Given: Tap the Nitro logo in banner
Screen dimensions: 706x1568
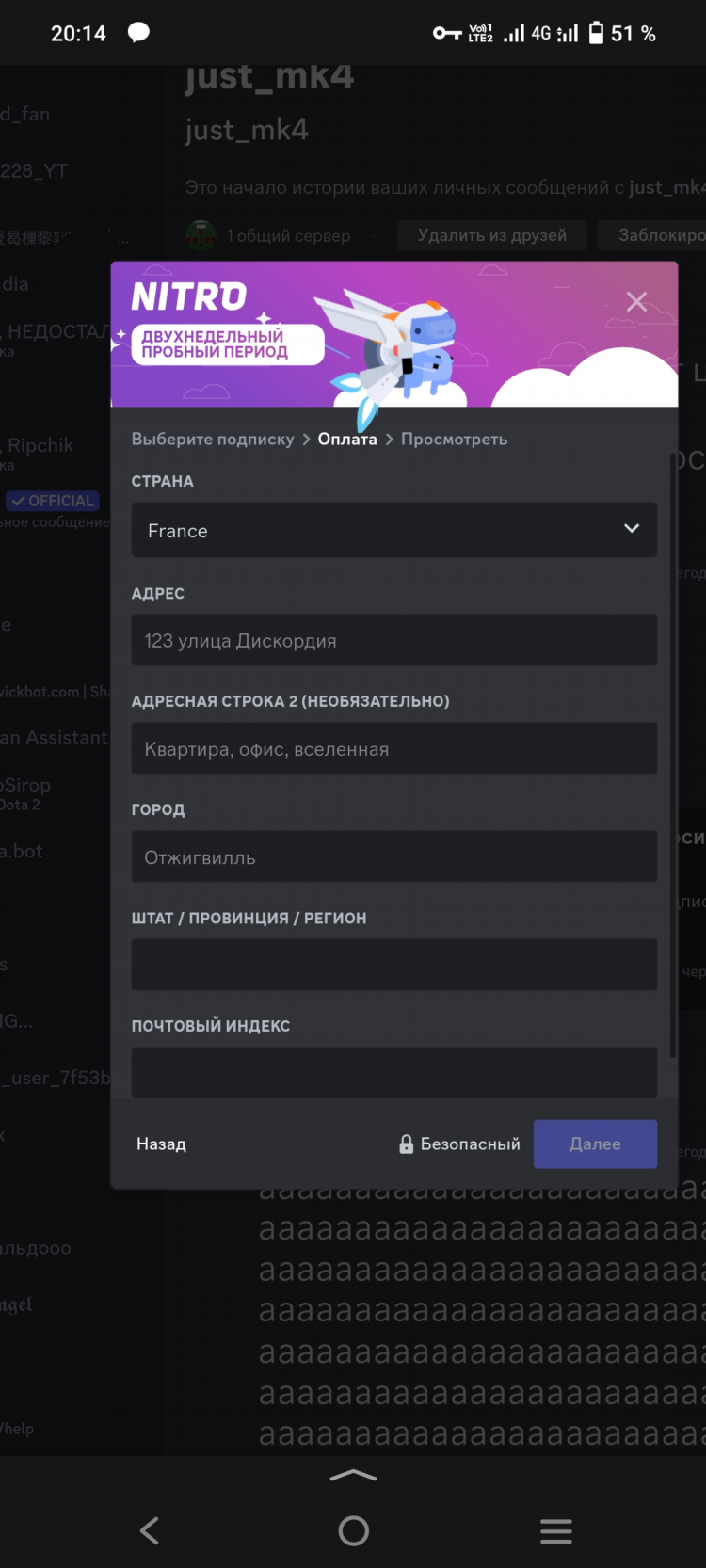Looking at the screenshot, I should (x=189, y=296).
